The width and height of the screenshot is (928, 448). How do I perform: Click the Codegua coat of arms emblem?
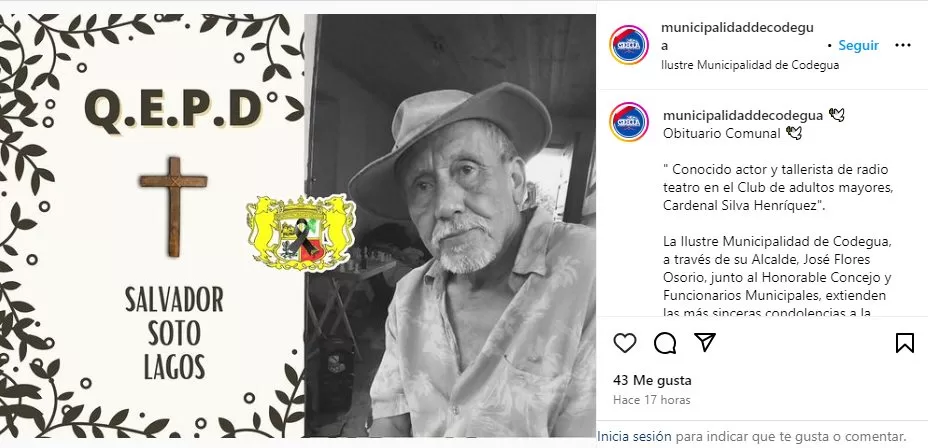tap(301, 232)
